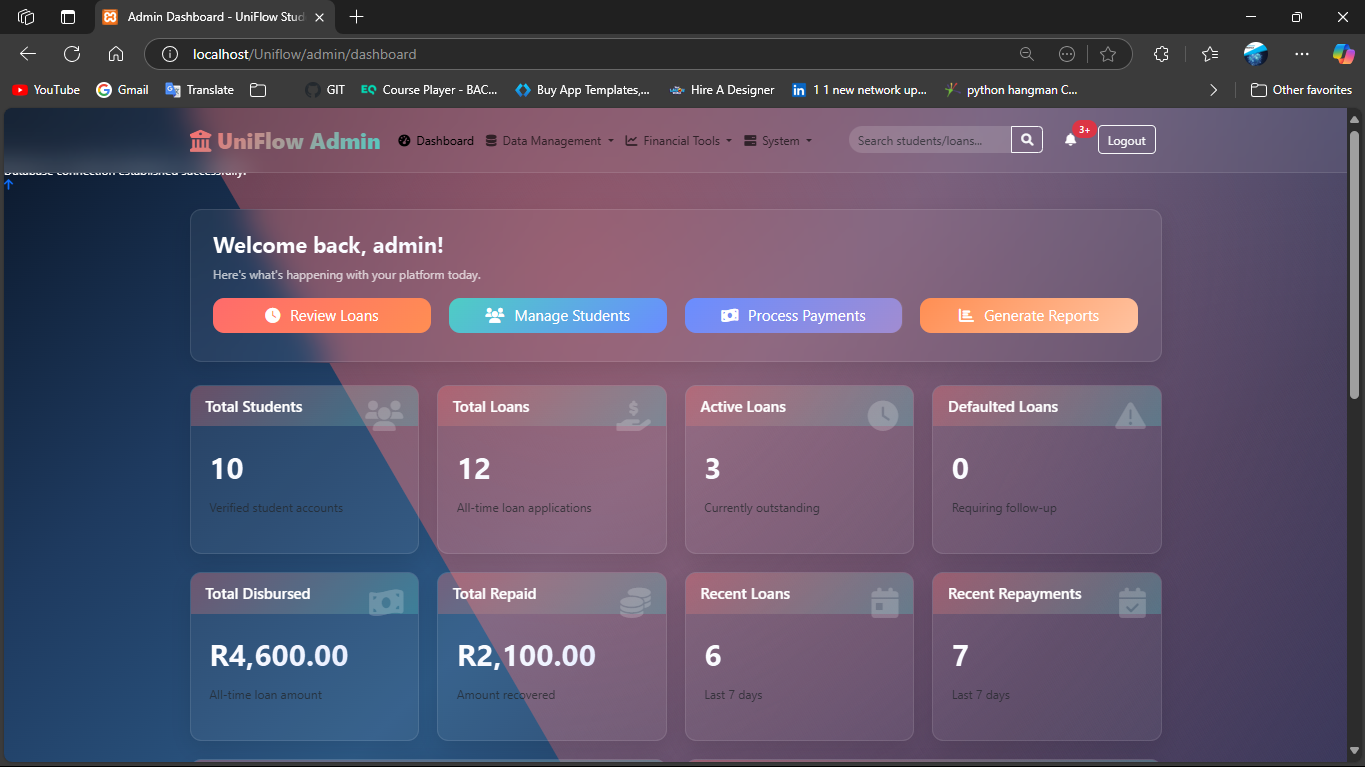
Task: Click the UniFlow Admin brand text
Action: coord(298,141)
